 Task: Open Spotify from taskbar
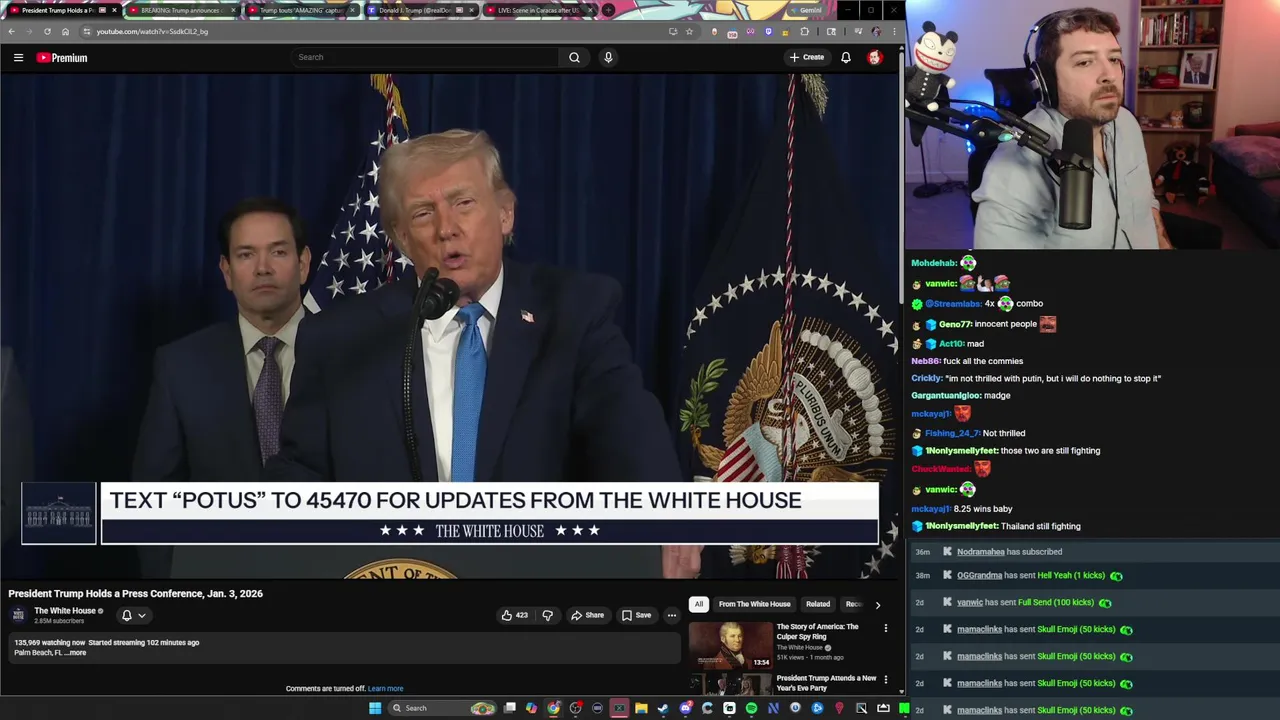(x=751, y=708)
